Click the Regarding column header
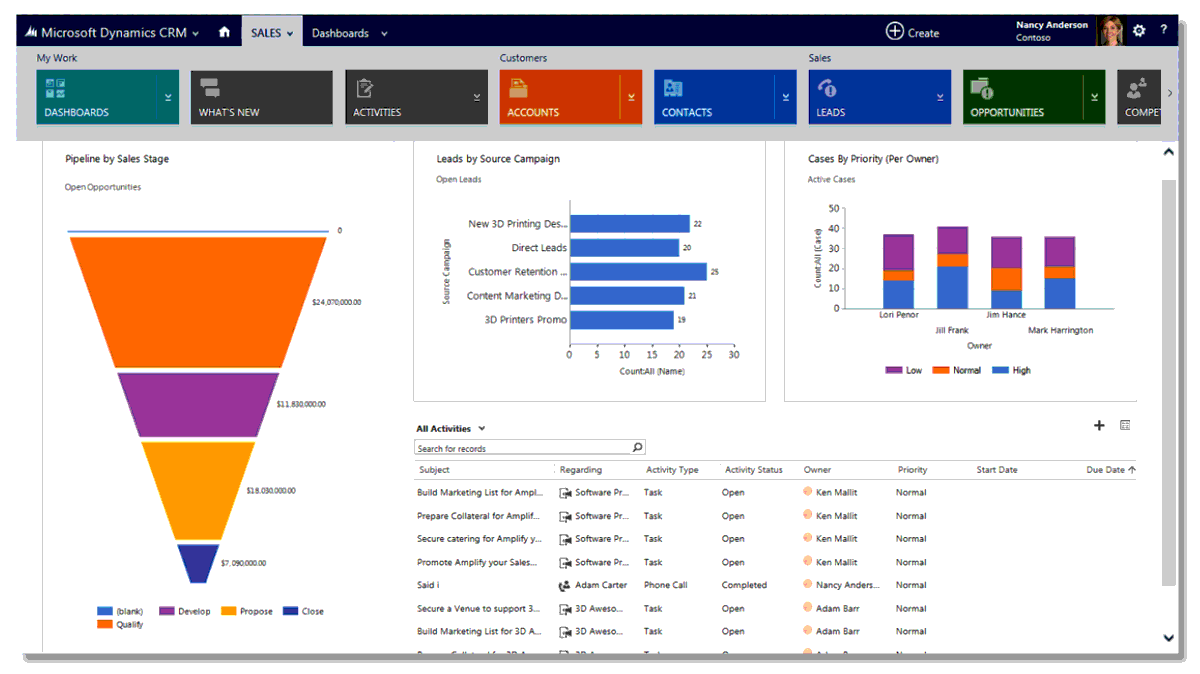The image size is (1200, 674). (x=581, y=470)
